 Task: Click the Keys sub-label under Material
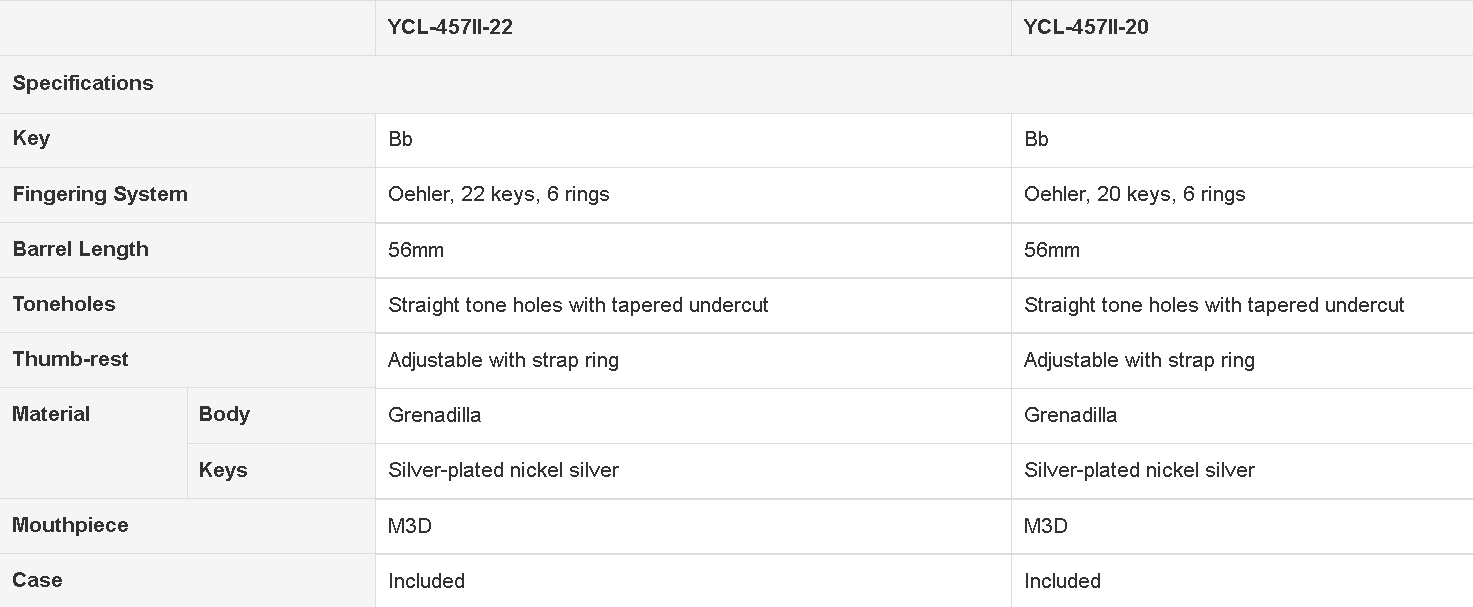[223, 470]
